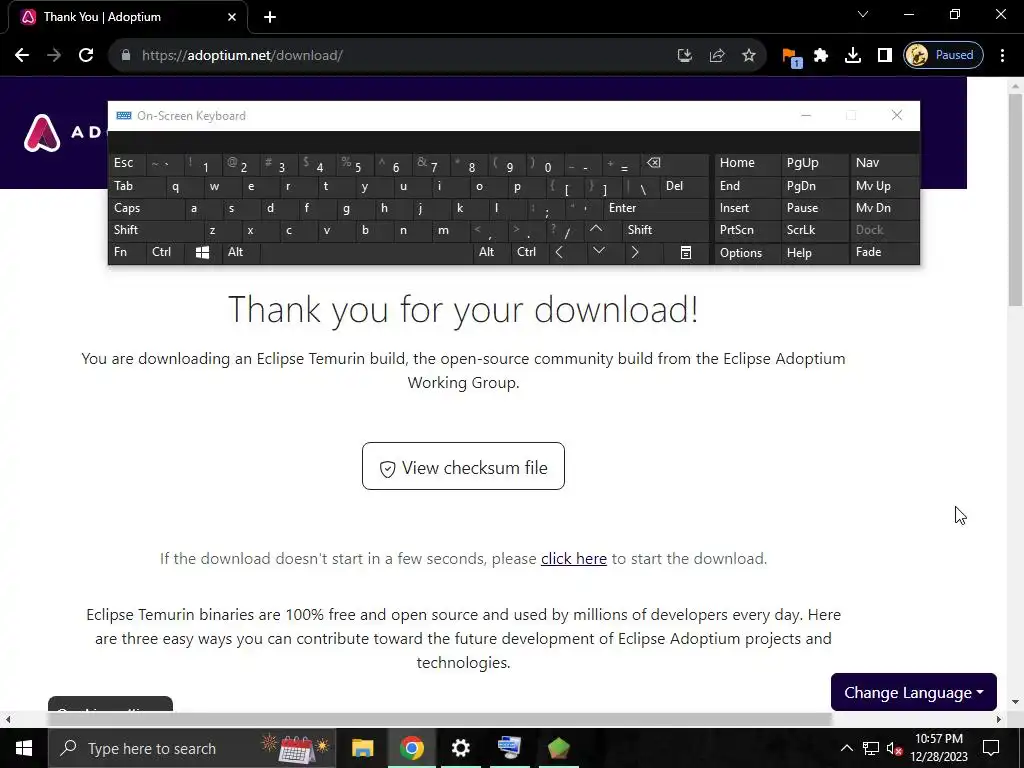Click the View checksum file button
This screenshot has width=1024, height=768.
pyautogui.click(x=463, y=466)
